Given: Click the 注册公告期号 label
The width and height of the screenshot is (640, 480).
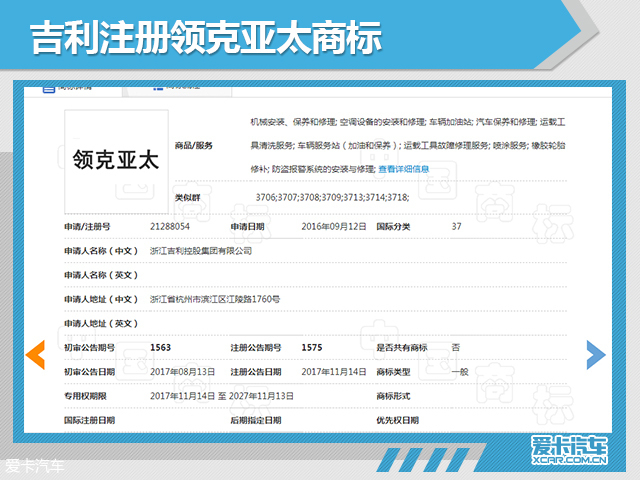Looking at the screenshot, I should (256, 348).
